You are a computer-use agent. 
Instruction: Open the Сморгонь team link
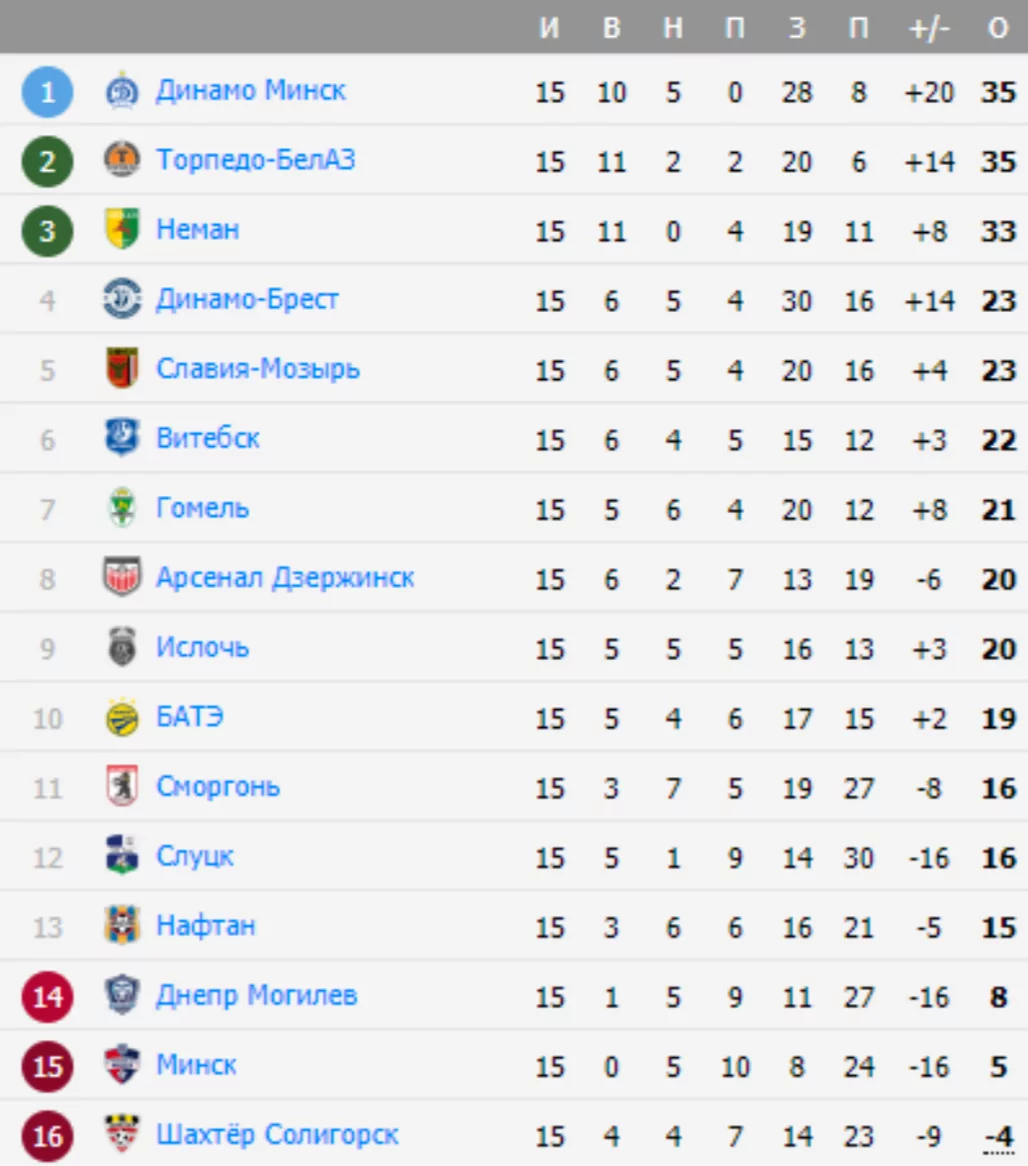pos(218,786)
